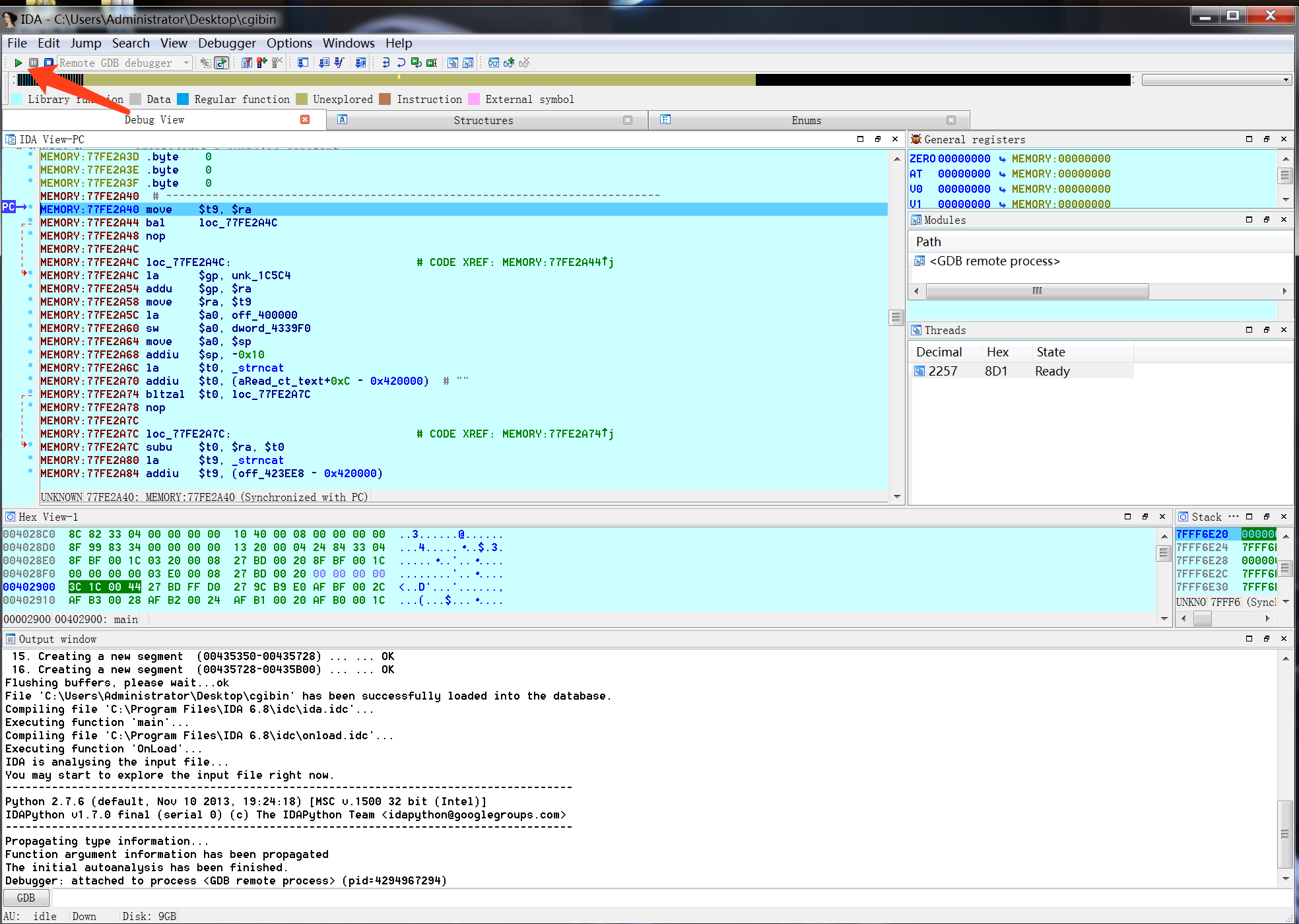
Task: Open the debugger windows icon
Action: pyautogui.click(x=303, y=63)
